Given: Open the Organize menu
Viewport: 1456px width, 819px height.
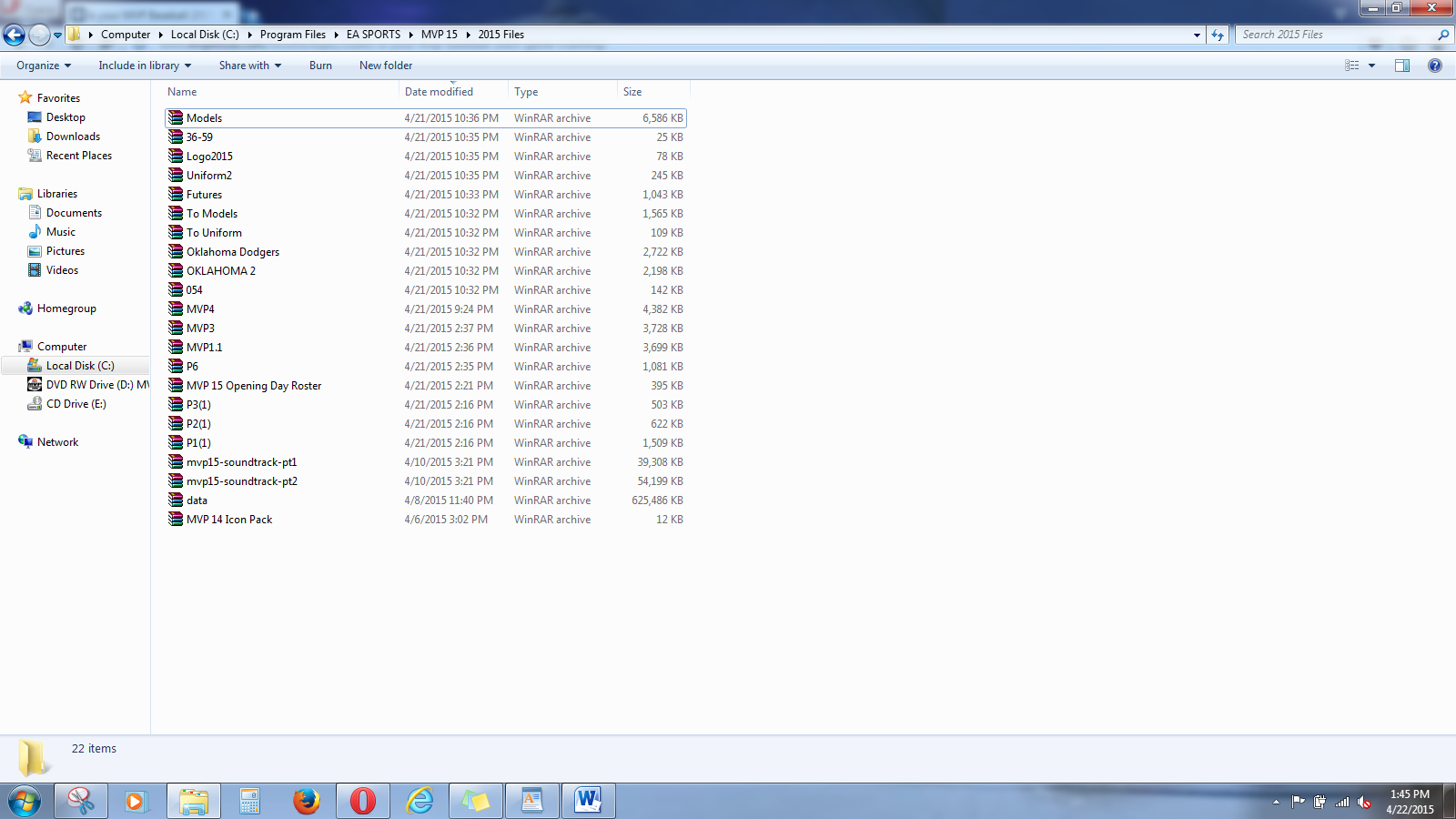Looking at the screenshot, I should pos(44,66).
